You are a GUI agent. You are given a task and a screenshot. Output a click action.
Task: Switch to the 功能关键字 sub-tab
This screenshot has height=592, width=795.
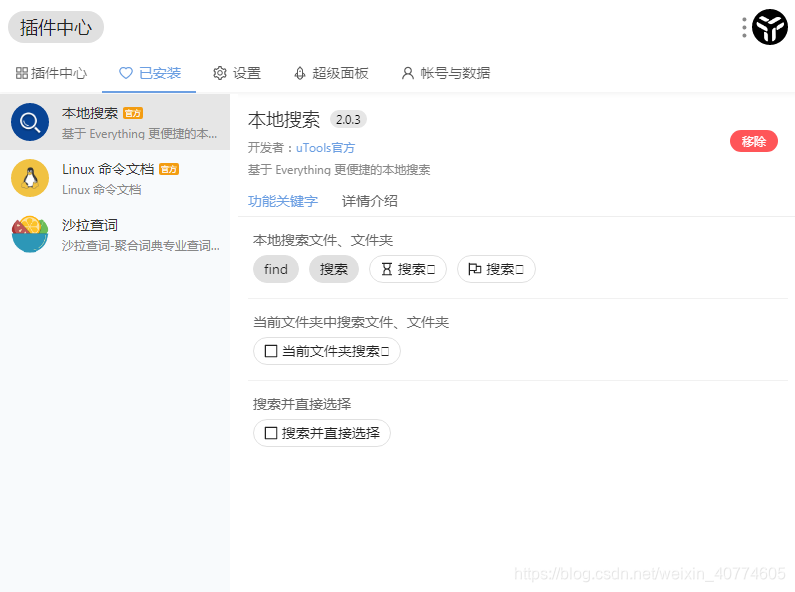pos(283,201)
